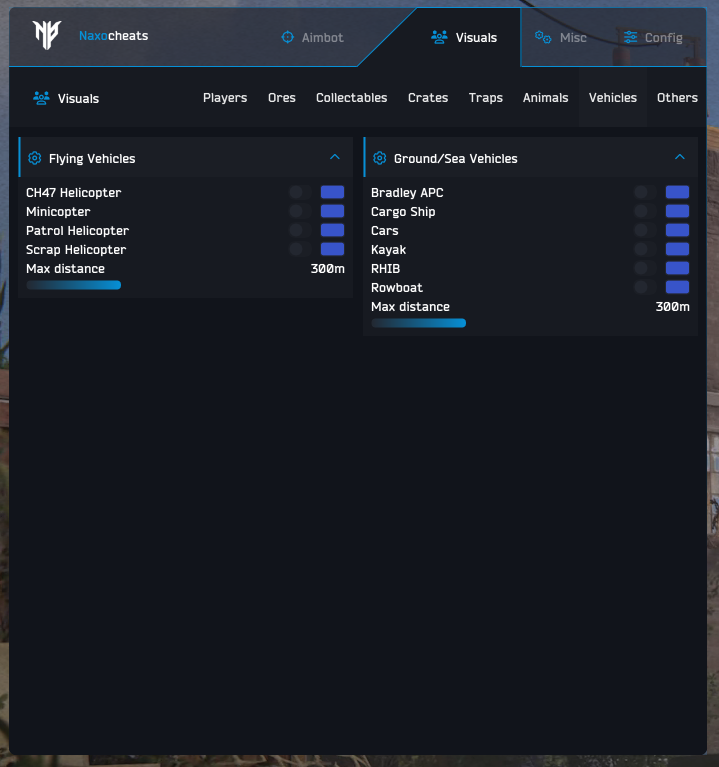Click the Naxocheats logo icon
The image size is (719, 767).
coord(47,35)
